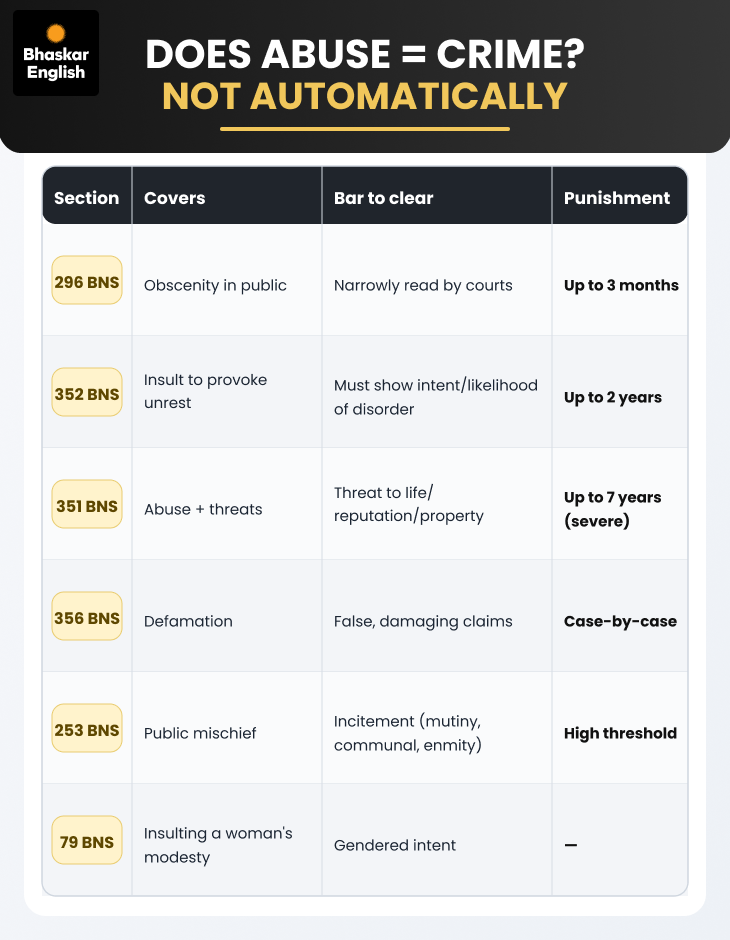The height and width of the screenshot is (940, 730).
Task: Click the 'Obscenity in public' cell
Action: (x=215, y=285)
